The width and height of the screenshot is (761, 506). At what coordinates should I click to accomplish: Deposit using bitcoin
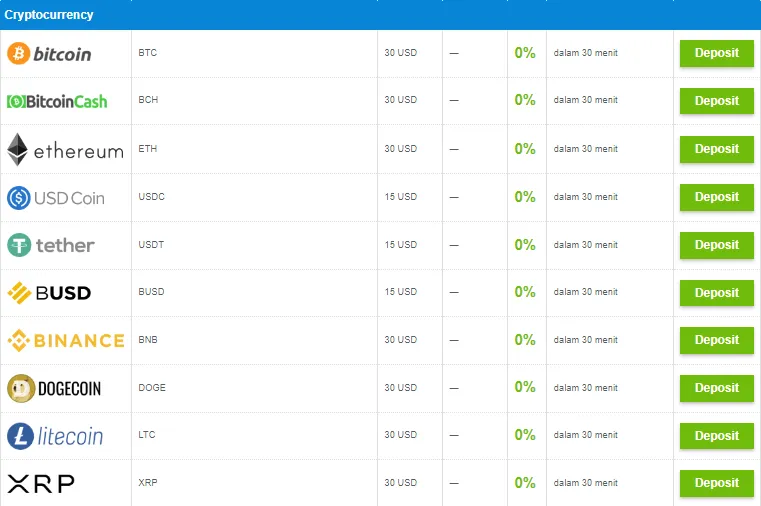pos(716,53)
